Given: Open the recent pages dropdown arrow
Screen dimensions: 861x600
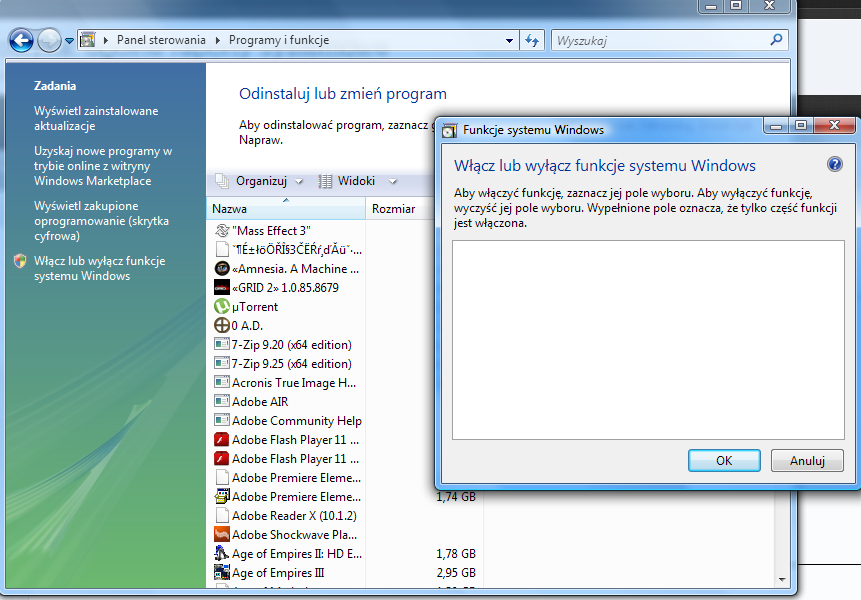Looking at the screenshot, I should tap(69, 41).
